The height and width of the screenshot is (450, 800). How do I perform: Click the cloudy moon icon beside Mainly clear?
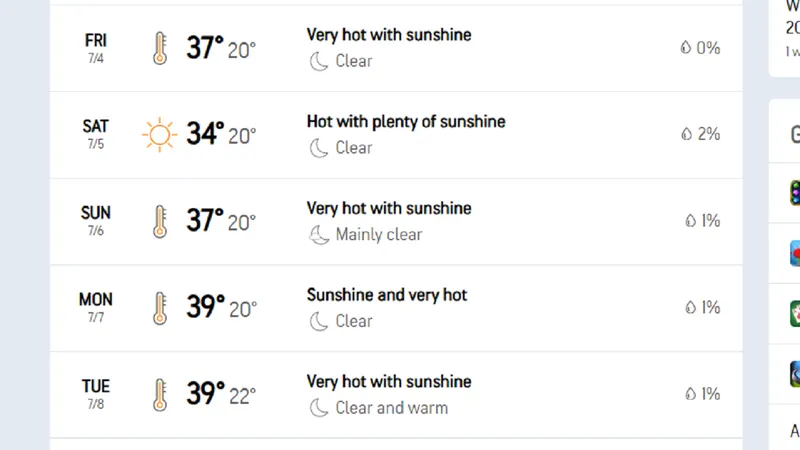pyautogui.click(x=319, y=235)
